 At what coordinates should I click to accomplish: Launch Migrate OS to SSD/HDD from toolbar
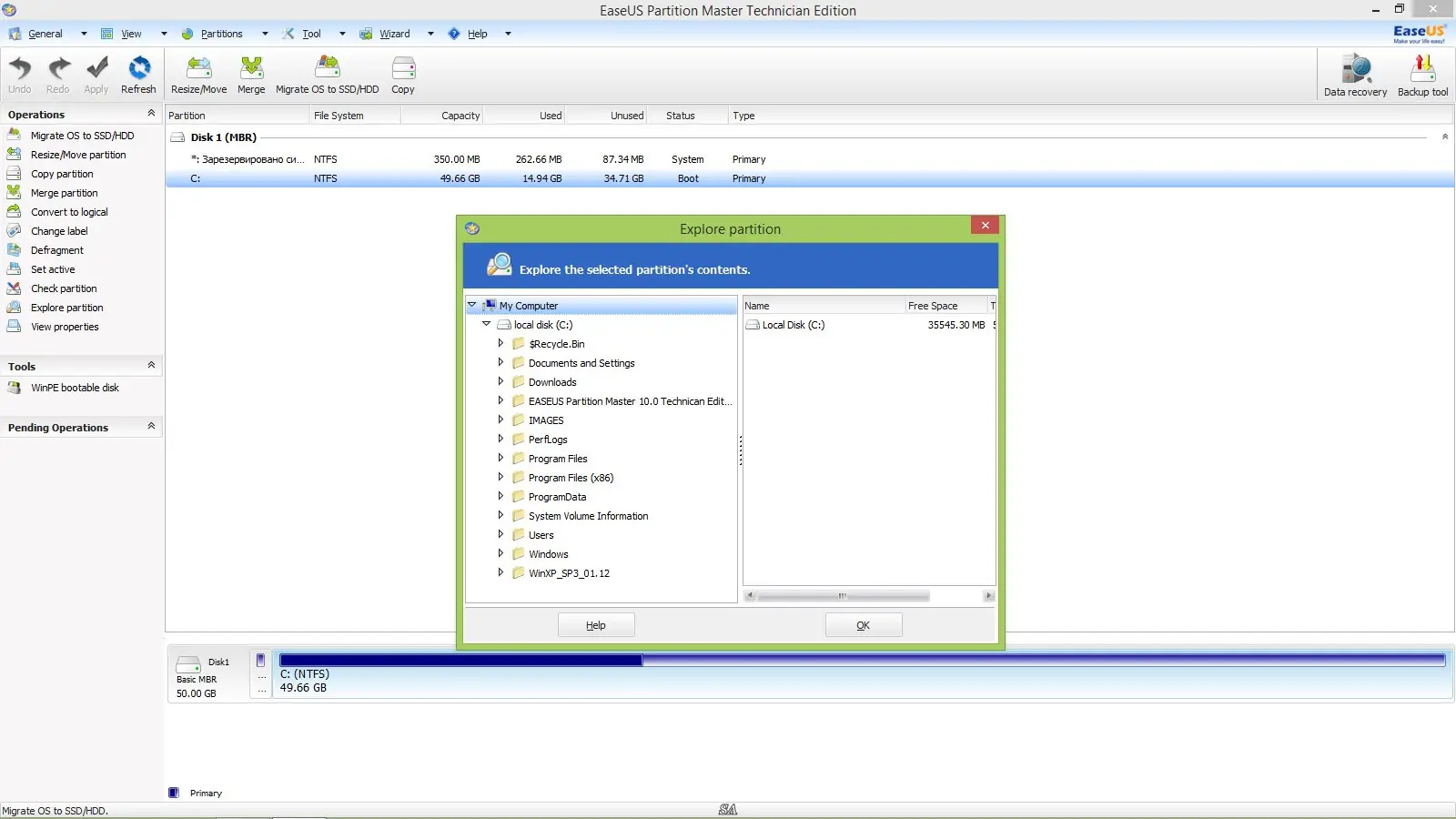coord(328,75)
